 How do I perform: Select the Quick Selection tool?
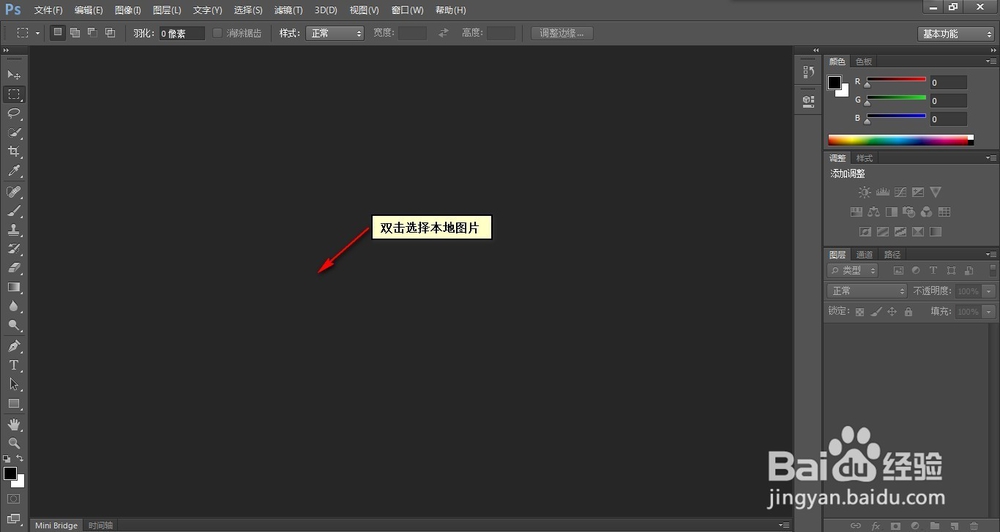click(13, 132)
